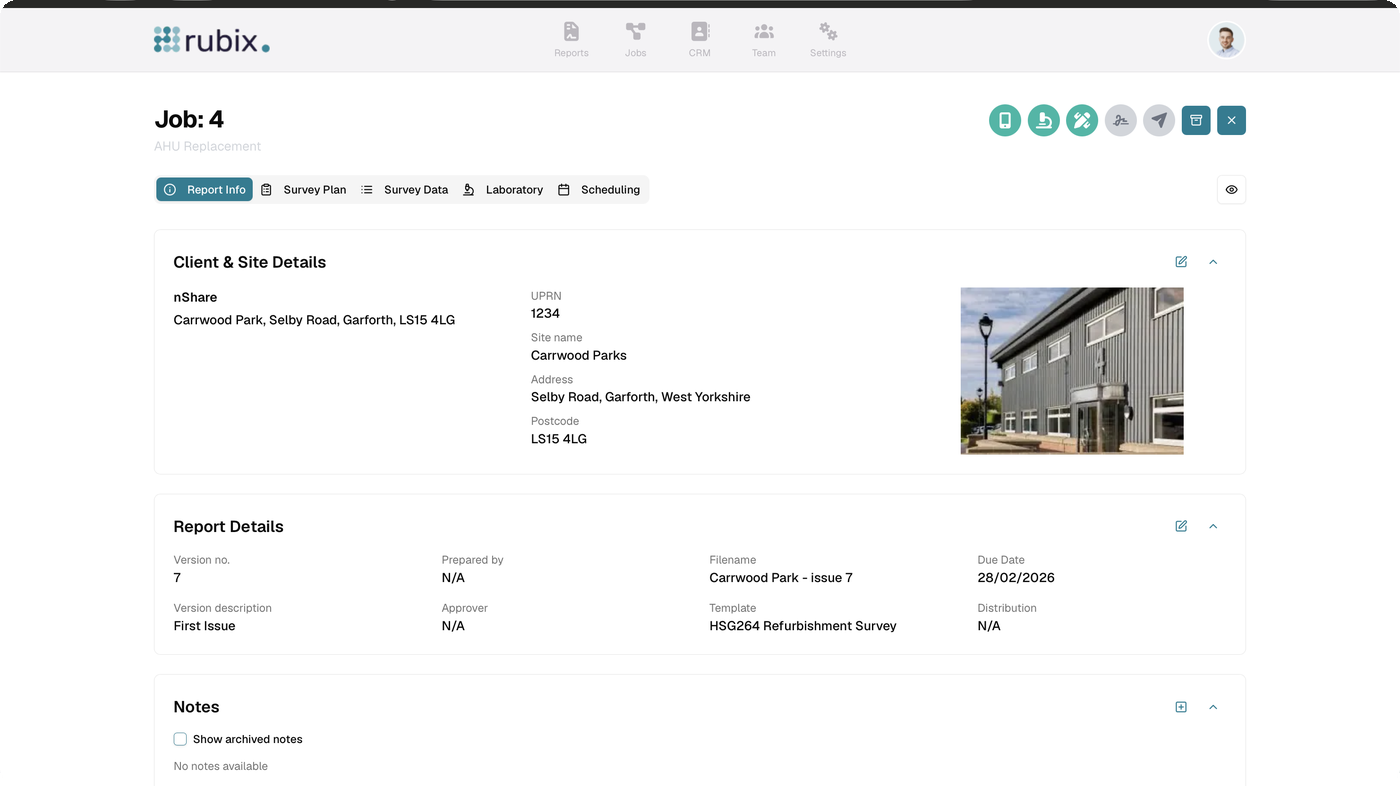This screenshot has width=1400, height=786.
Task: Click the due date 28/02/2026
Action: pyautogui.click(x=1016, y=578)
